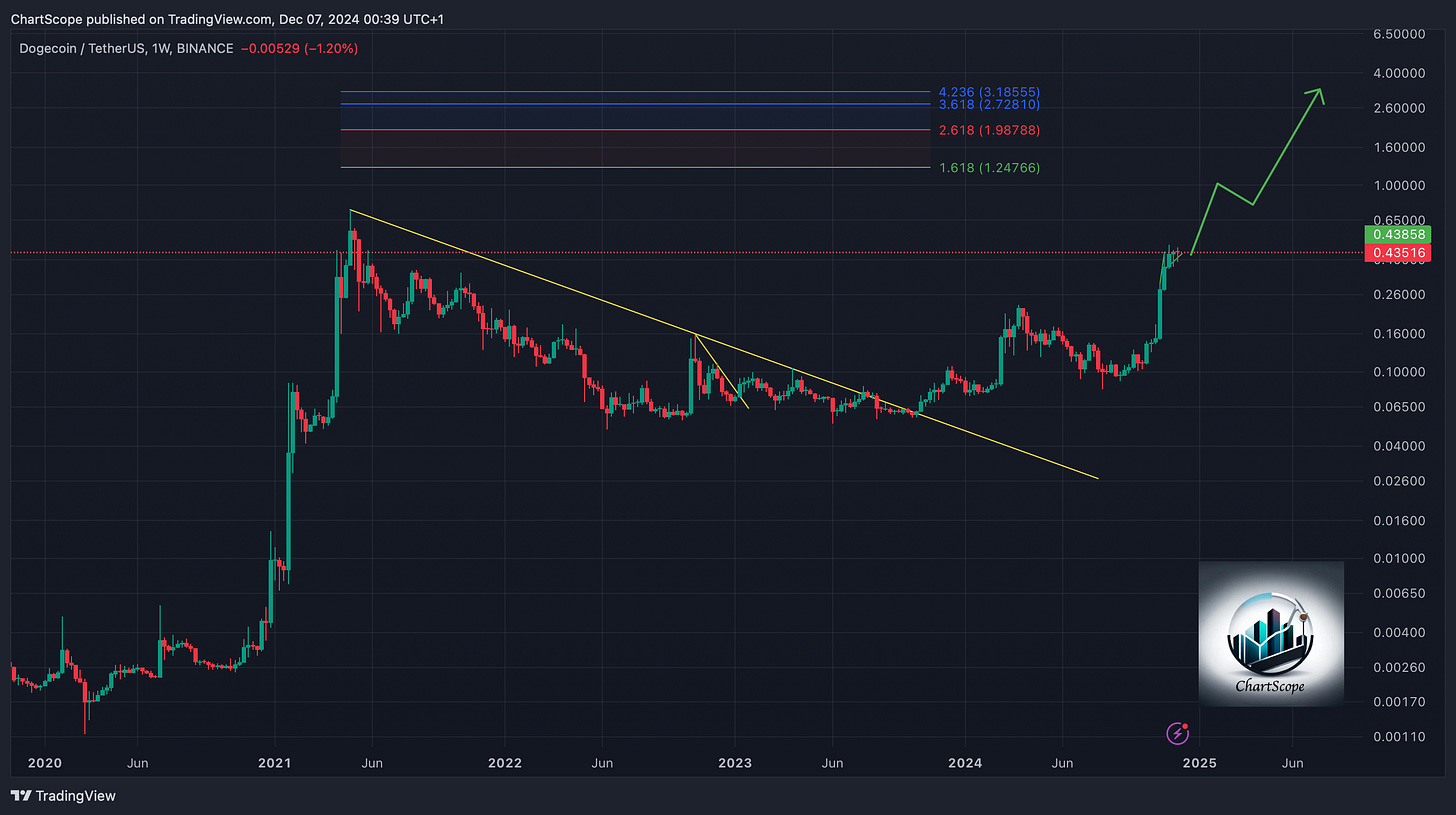The height and width of the screenshot is (815, 1456).
Task: Click the 2023 time axis label
Action: pos(736,763)
